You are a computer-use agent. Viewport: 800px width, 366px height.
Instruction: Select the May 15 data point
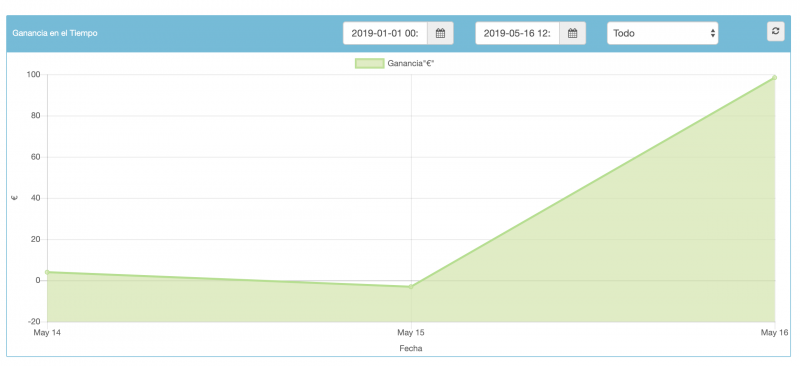coord(411,286)
